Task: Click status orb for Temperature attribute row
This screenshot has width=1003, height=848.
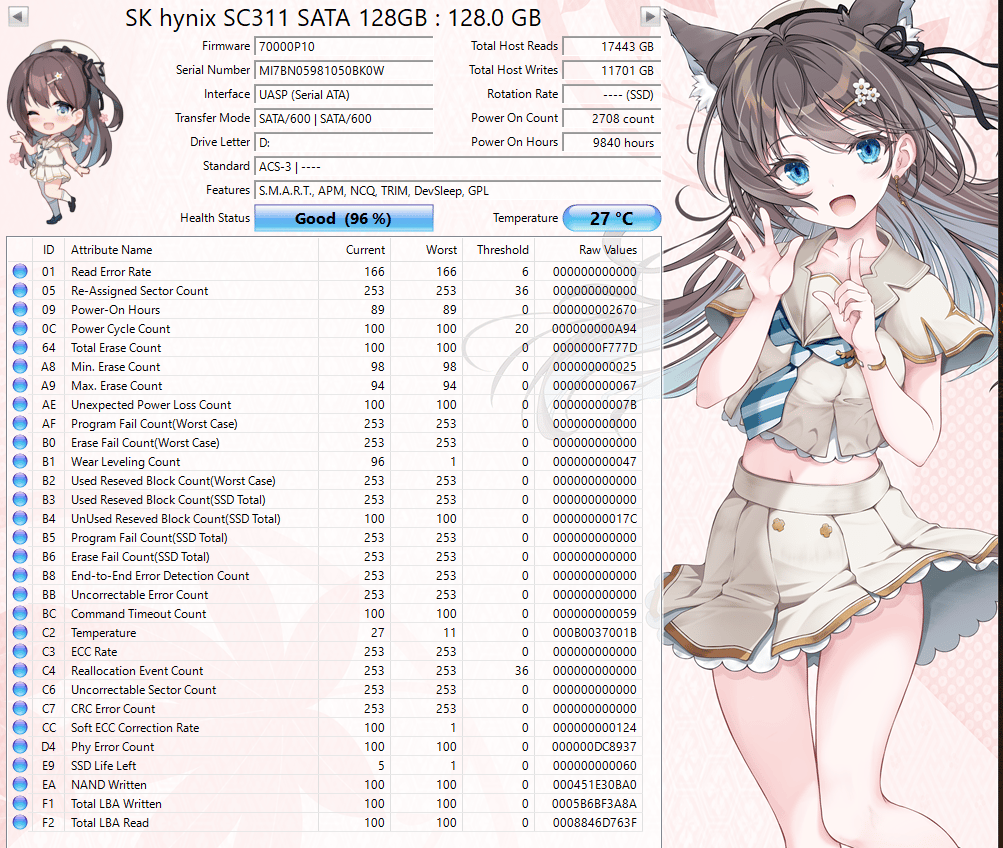Action: tap(20, 632)
